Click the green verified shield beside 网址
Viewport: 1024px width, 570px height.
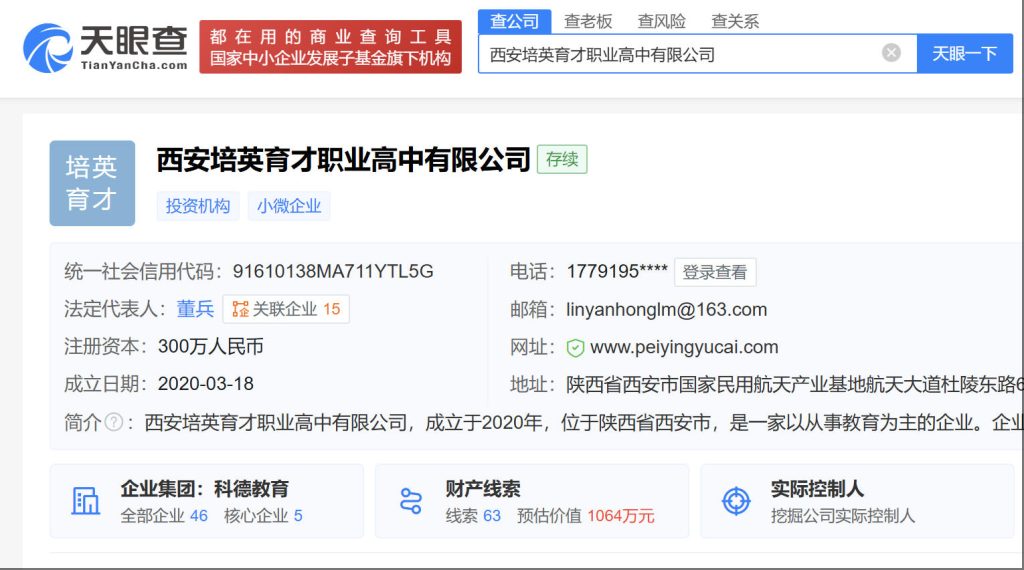point(575,348)
